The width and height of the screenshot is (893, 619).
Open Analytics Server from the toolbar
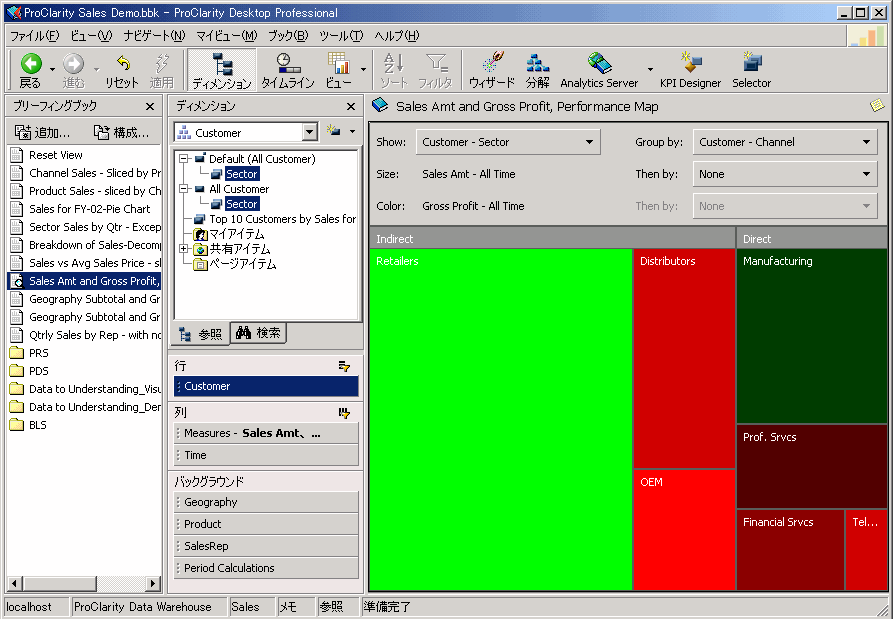pyautogui.click(x=599, y=71)
